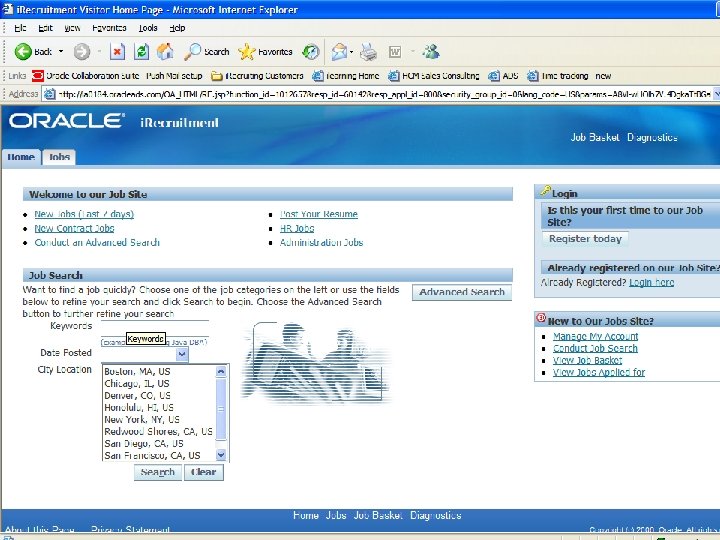The width and height of the screenshot is (720, 540).
Task: Open the Recruiting Customers folder icon
Action: tap(217, 76)
